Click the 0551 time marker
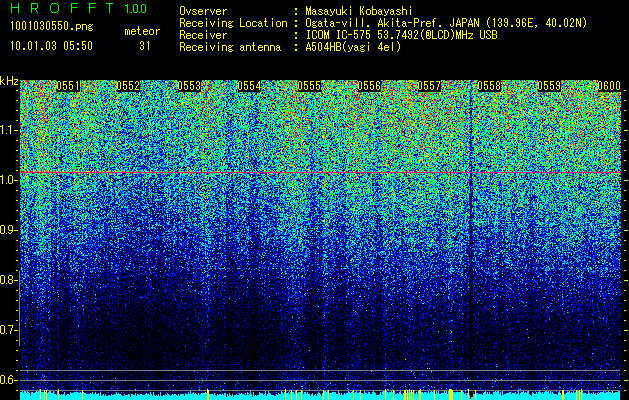 tap(68, 86)
